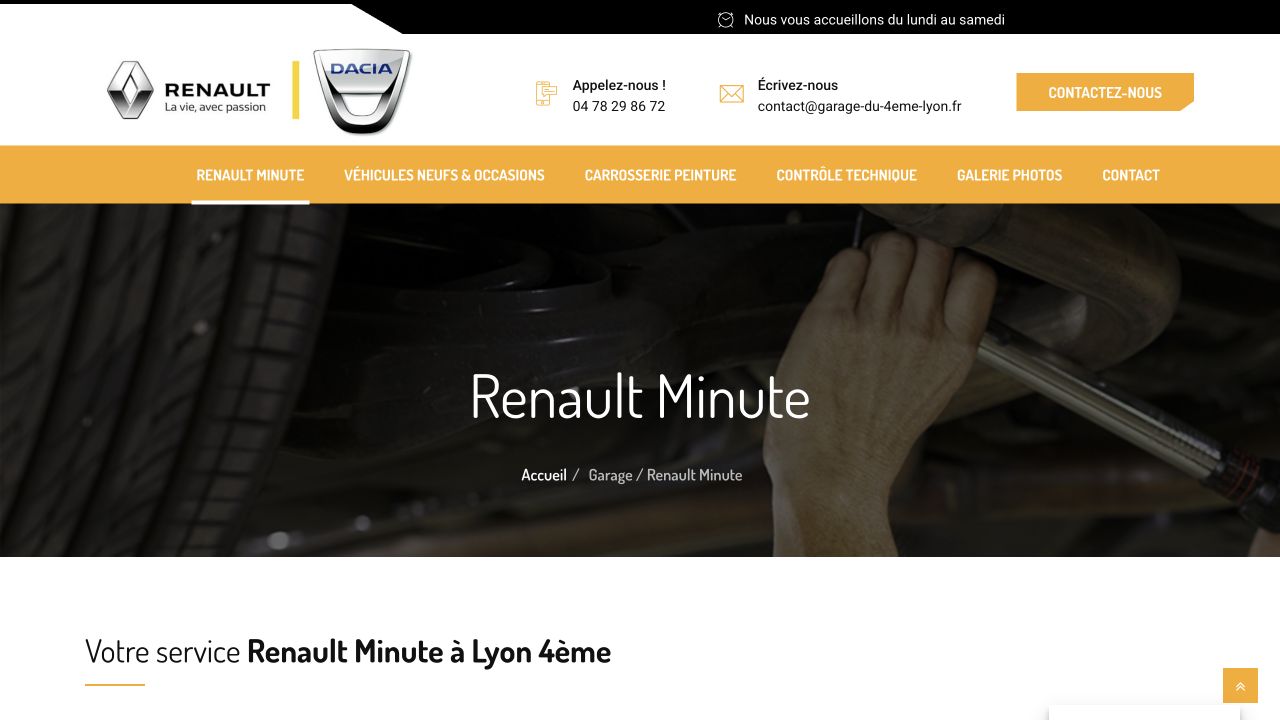Click the phone icon beside Appelez-nous

(545, 94)
